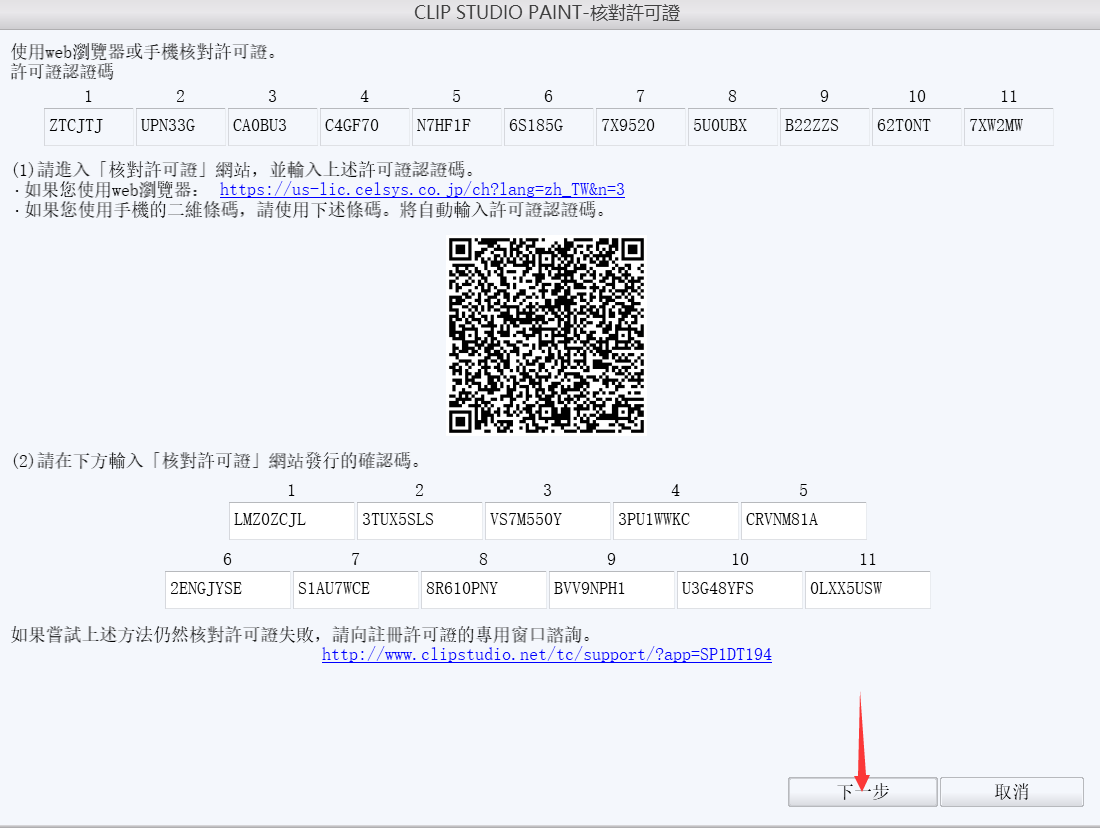Select license code field 2 containing UPN33G
1100x828 pixels.
pyautogui.click(x=180, y=126)
